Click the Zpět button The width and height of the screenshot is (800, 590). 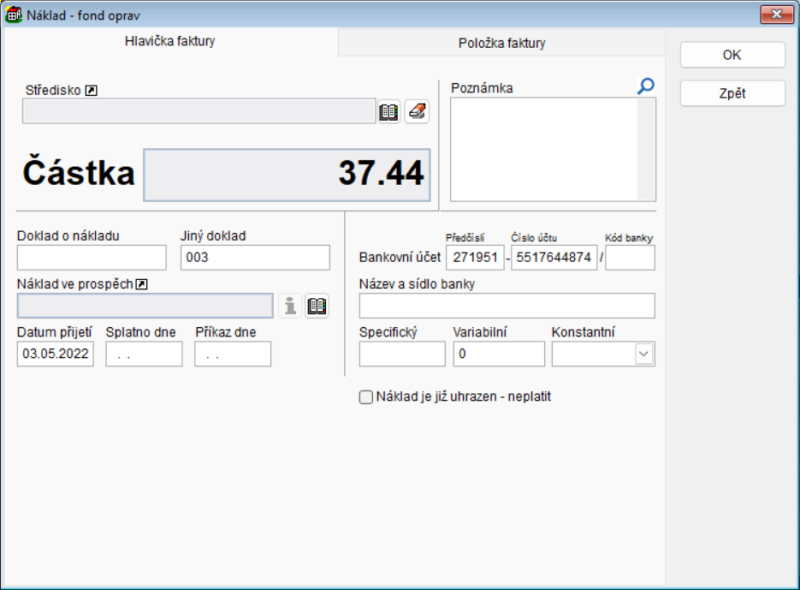click(732, 94)
